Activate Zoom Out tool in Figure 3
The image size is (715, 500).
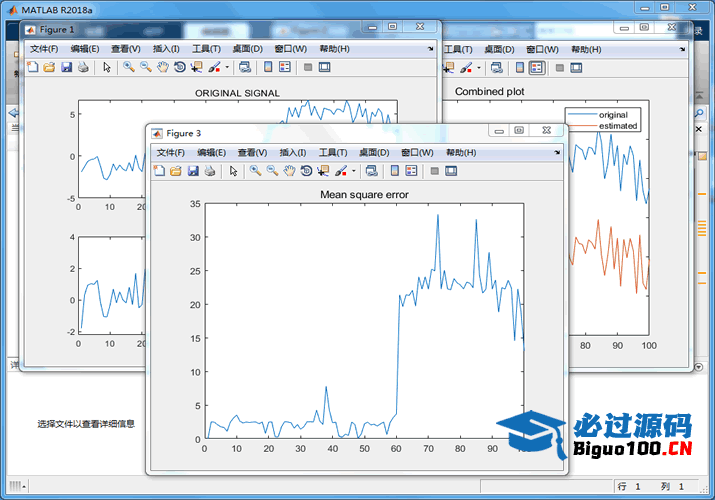coord(273,171)
